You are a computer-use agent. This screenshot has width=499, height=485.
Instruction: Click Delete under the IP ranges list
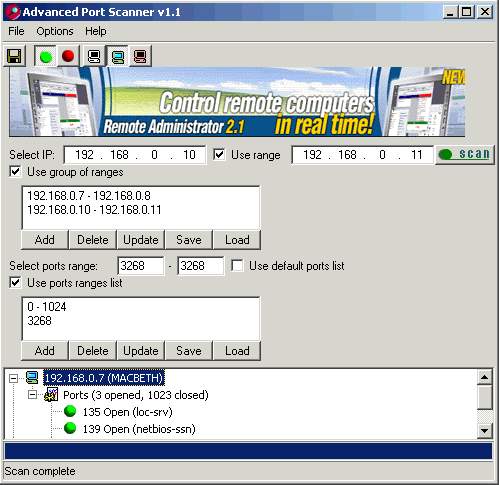pos(92,240)
